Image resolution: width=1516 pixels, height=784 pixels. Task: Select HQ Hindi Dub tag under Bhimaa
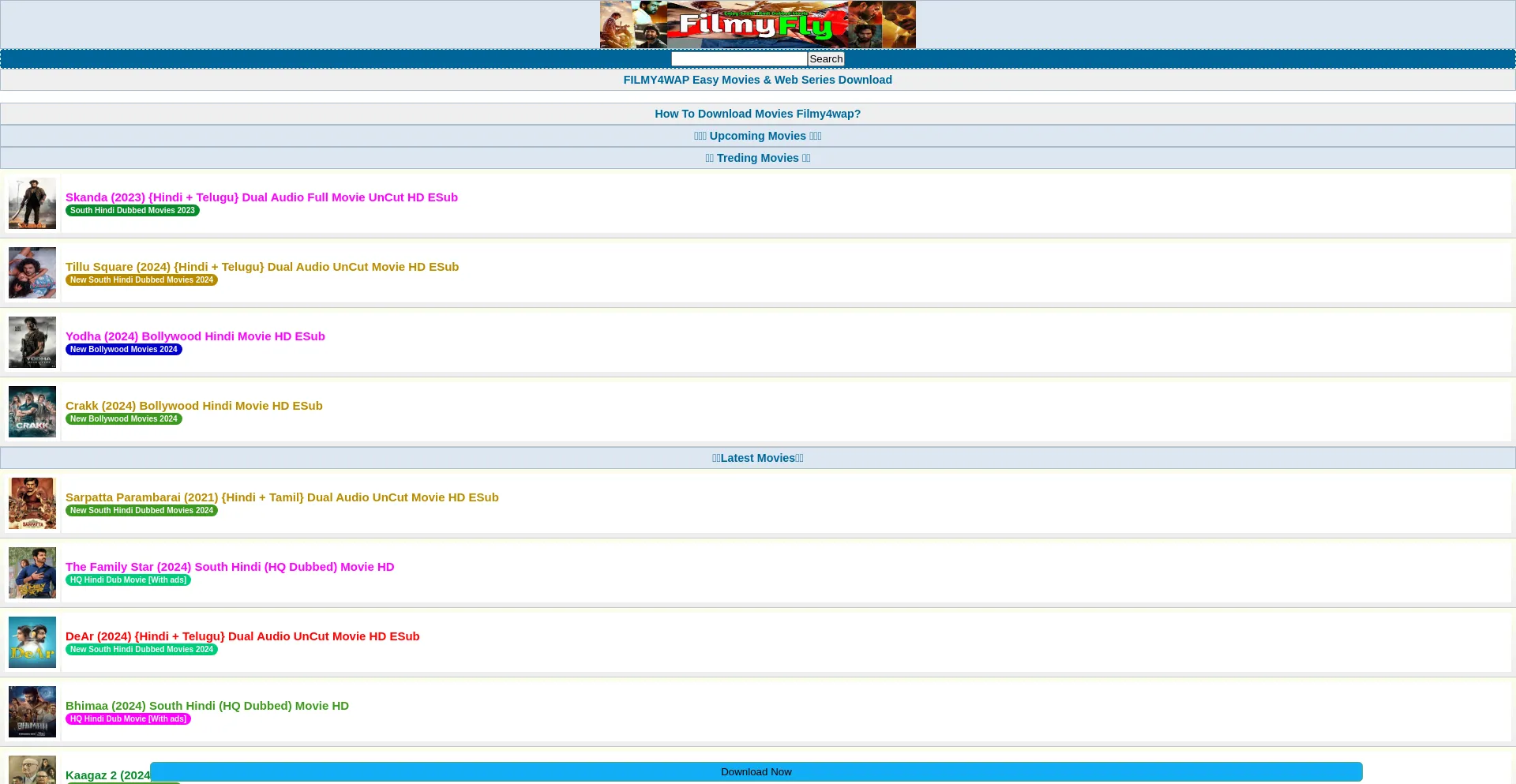tap(128, 719)
